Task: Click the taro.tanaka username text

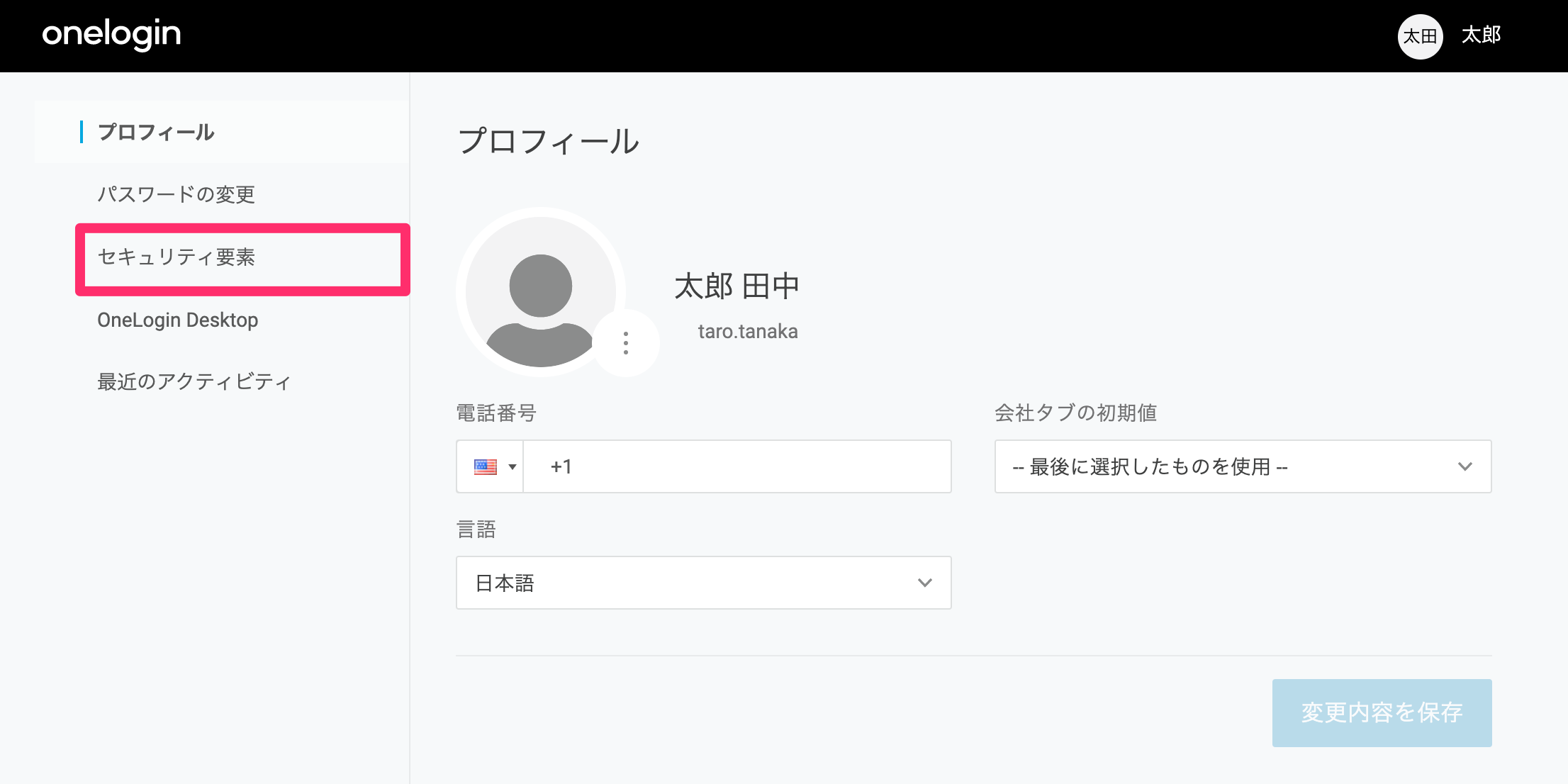Action: (x=748, y=331)
